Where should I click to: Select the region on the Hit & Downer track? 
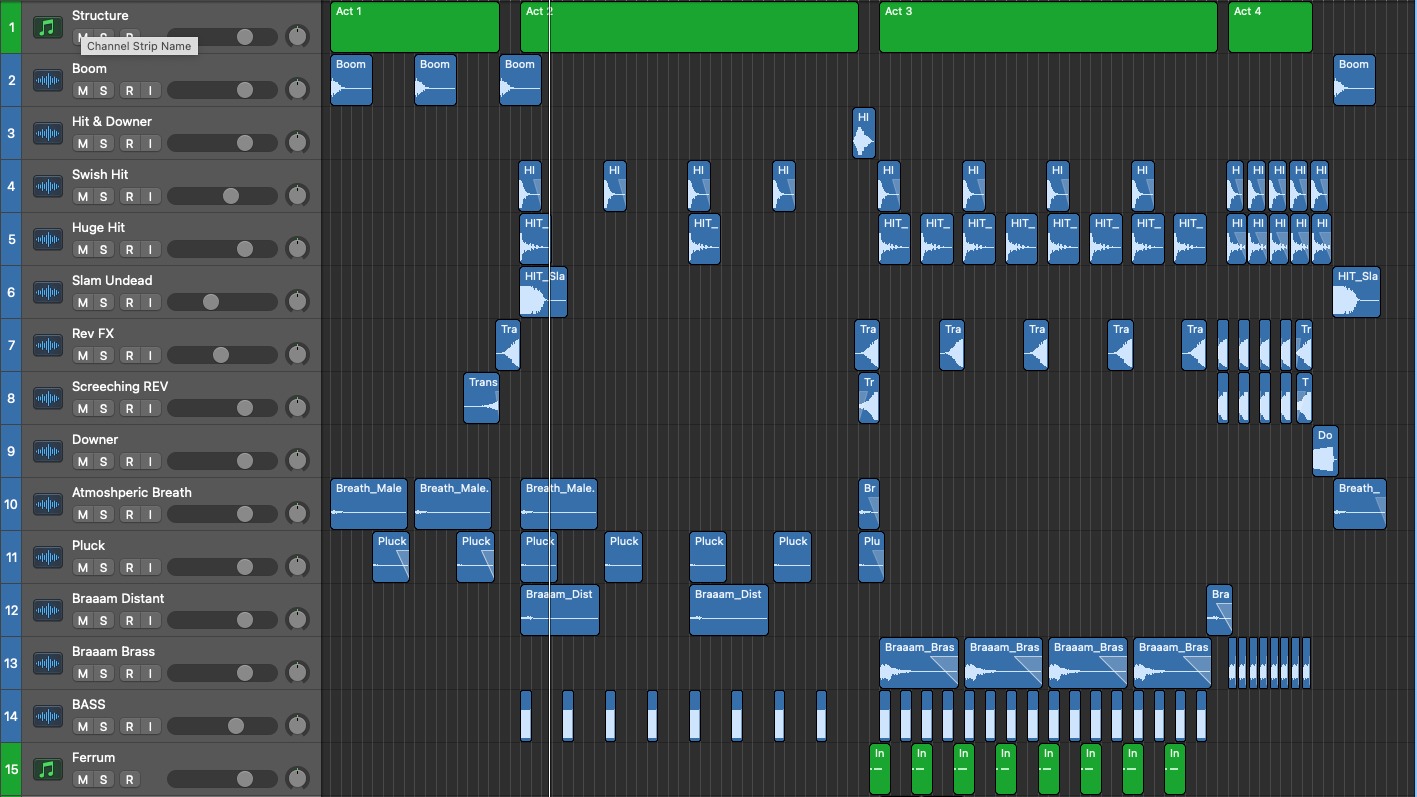coord(864,133)
